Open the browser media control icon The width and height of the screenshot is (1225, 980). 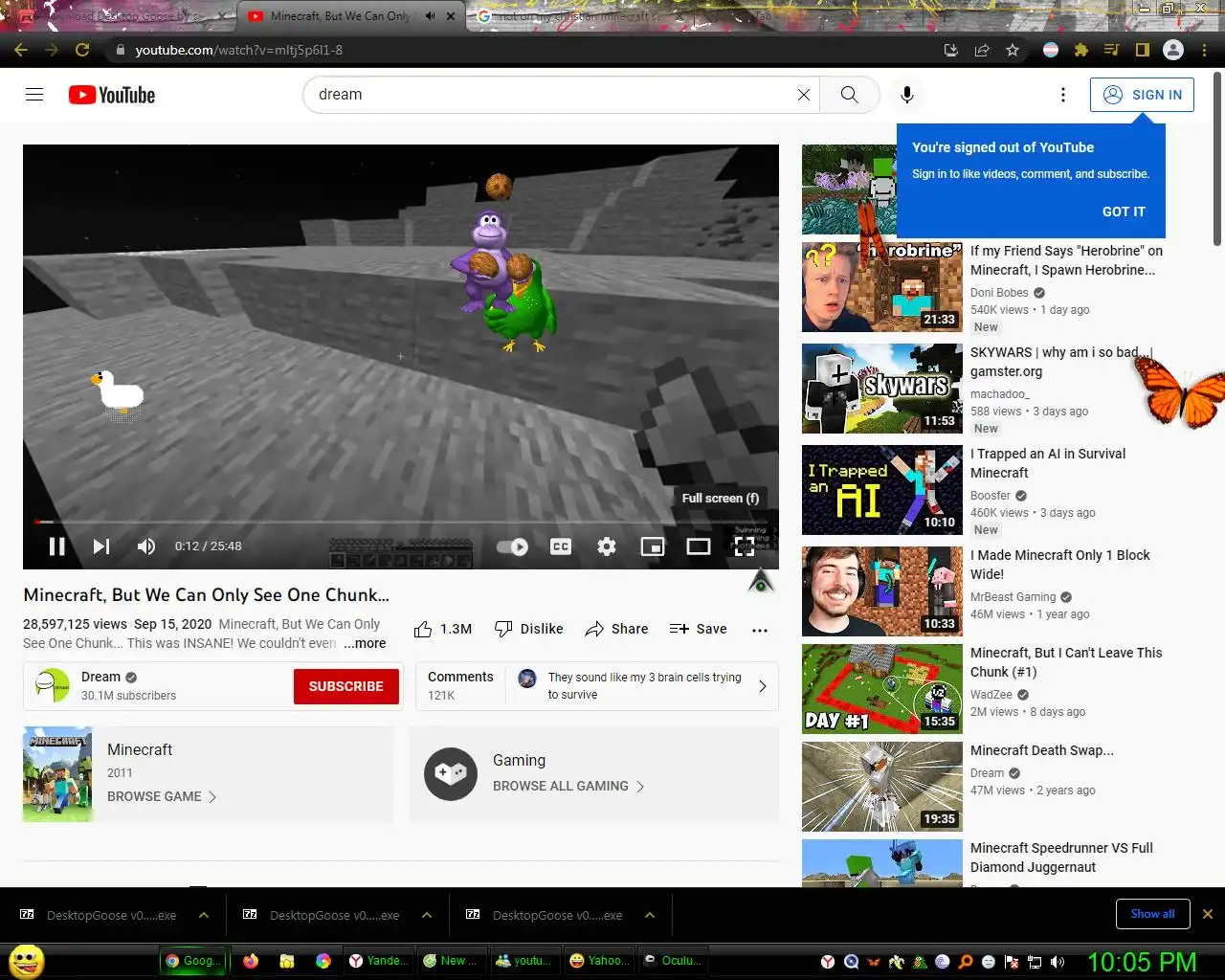coord(1112,50)
